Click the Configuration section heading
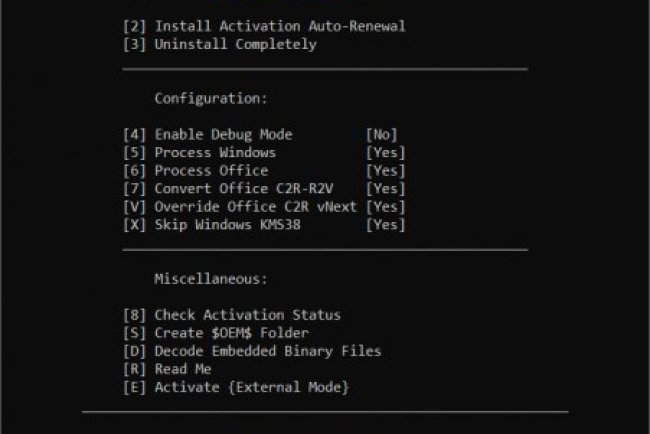 coord(211,98)
